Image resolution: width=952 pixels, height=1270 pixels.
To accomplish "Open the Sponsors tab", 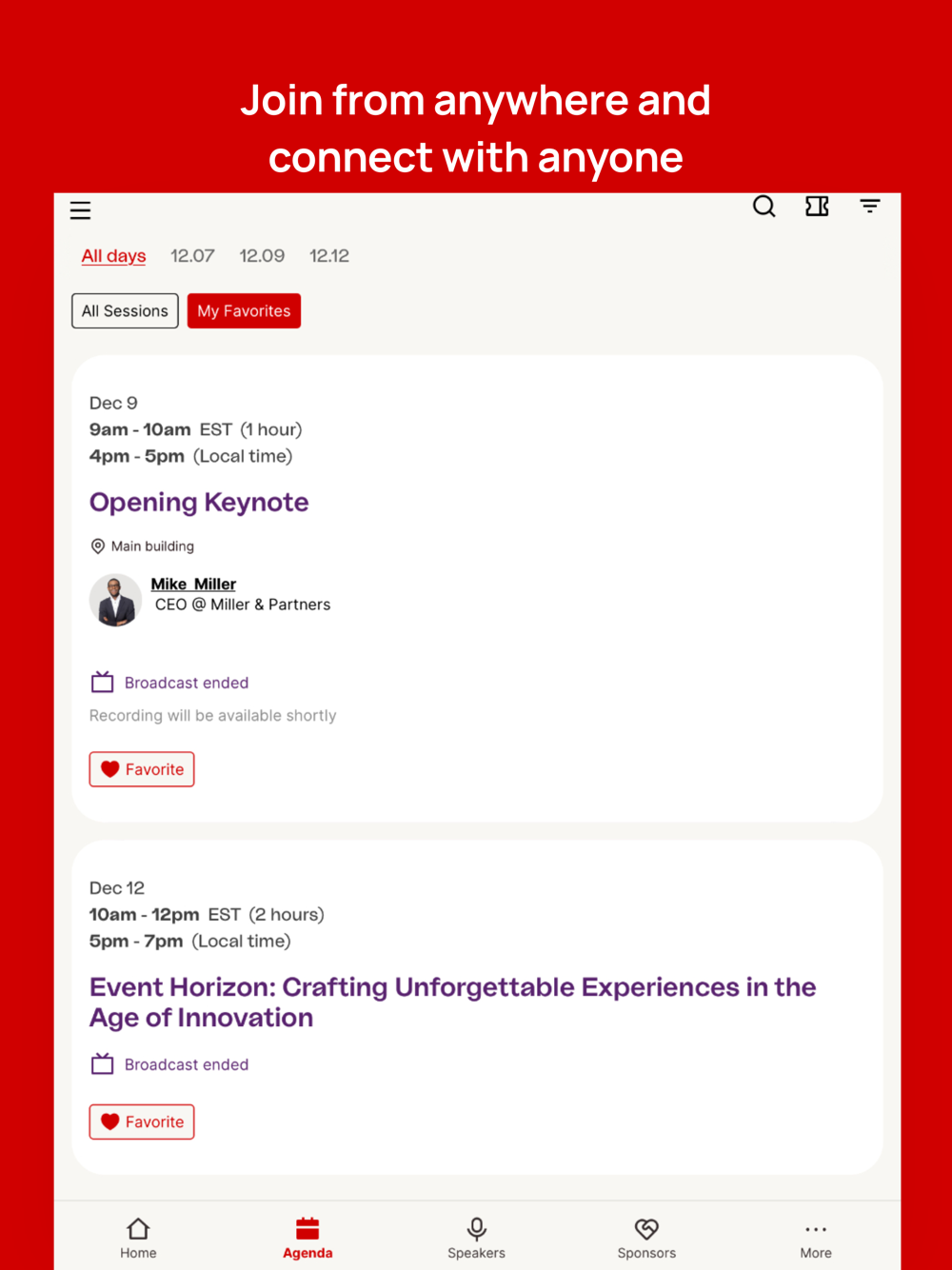I will pyautogui.click(x=646, y=1238).
